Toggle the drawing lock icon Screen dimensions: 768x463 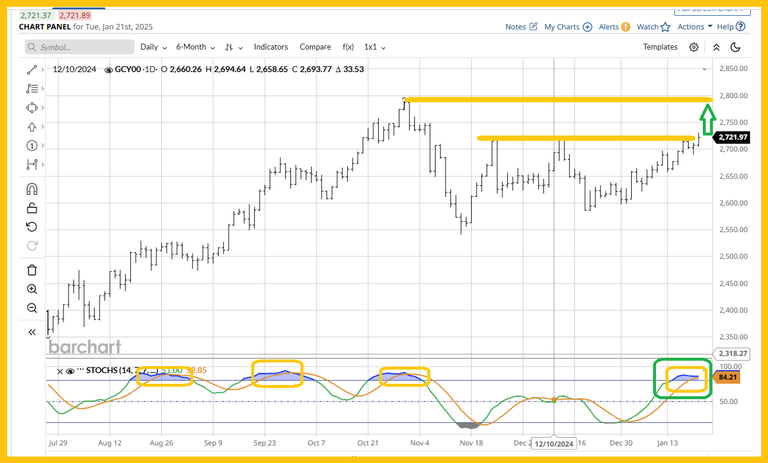31,208
